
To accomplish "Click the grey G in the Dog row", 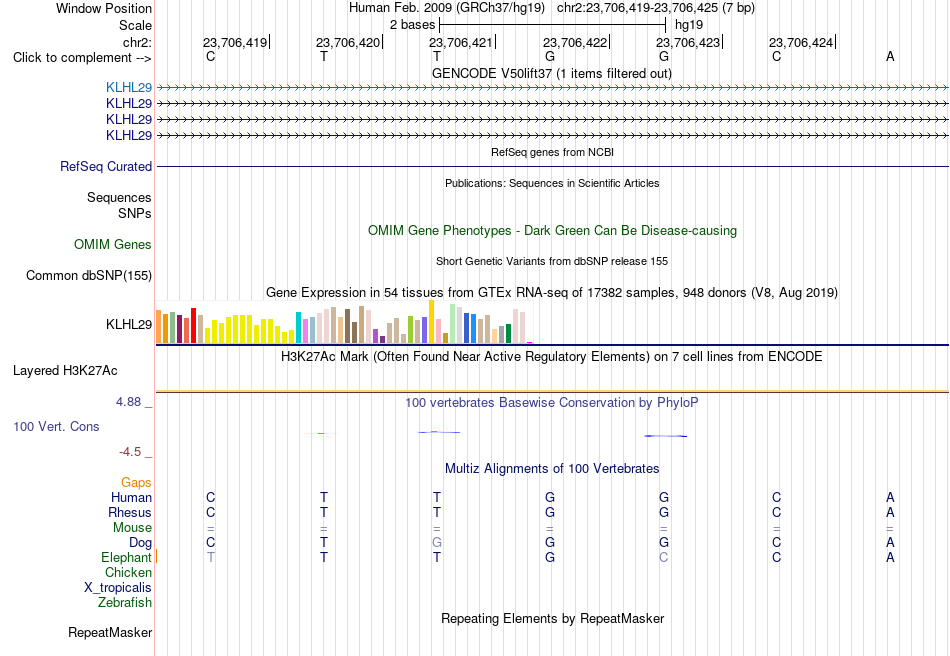I will 437,543.
